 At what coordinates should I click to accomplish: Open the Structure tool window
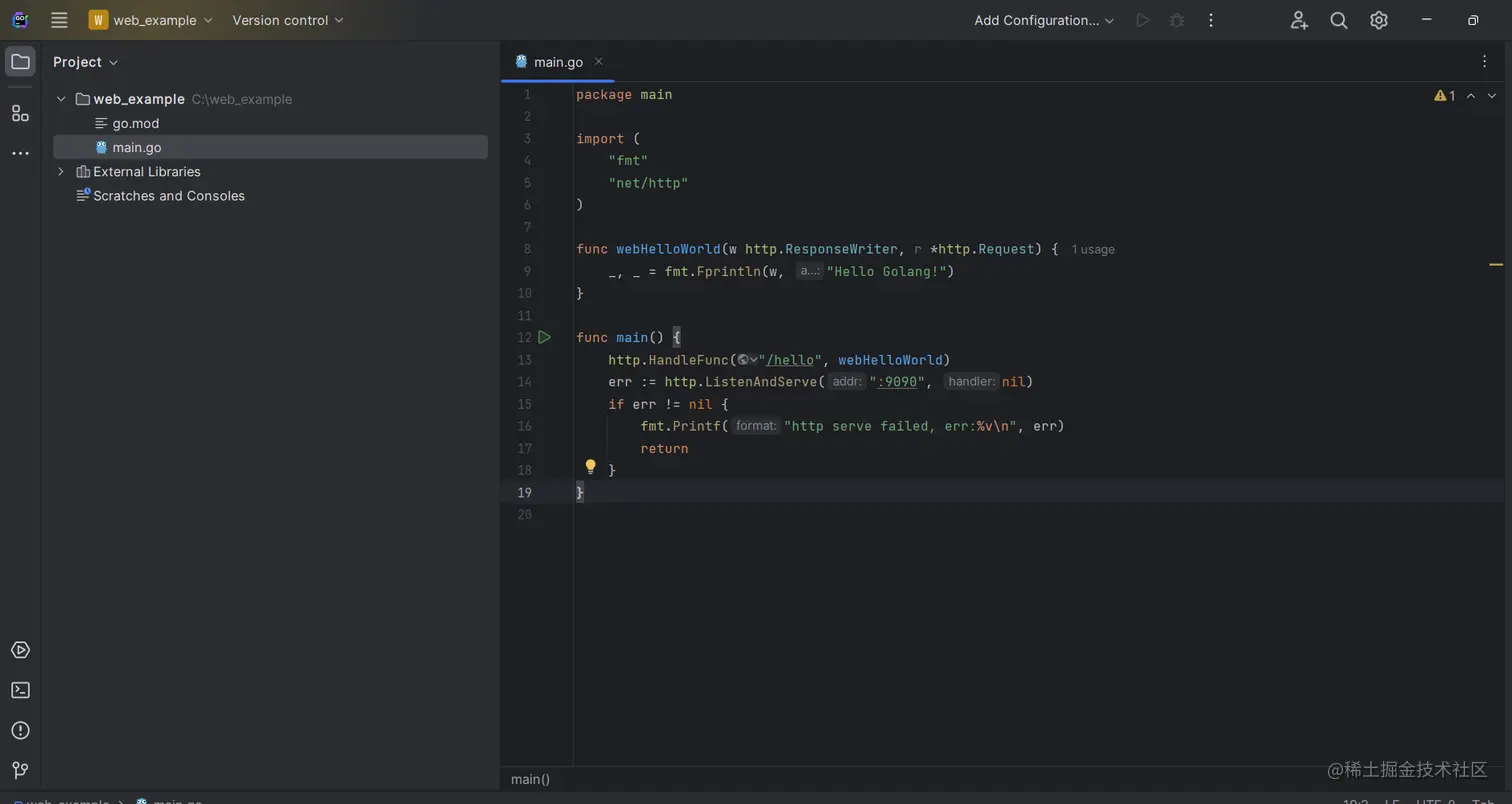tap(20, 113)
